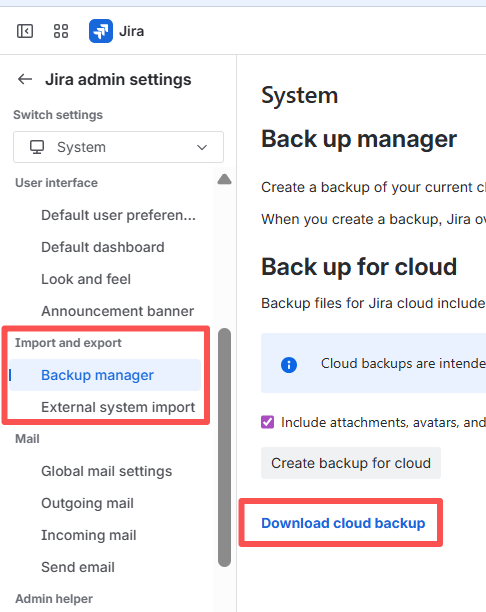Select Backup manager in the sidebar
The height and width of the screenshot is (612, 486).
click(105, 375)
